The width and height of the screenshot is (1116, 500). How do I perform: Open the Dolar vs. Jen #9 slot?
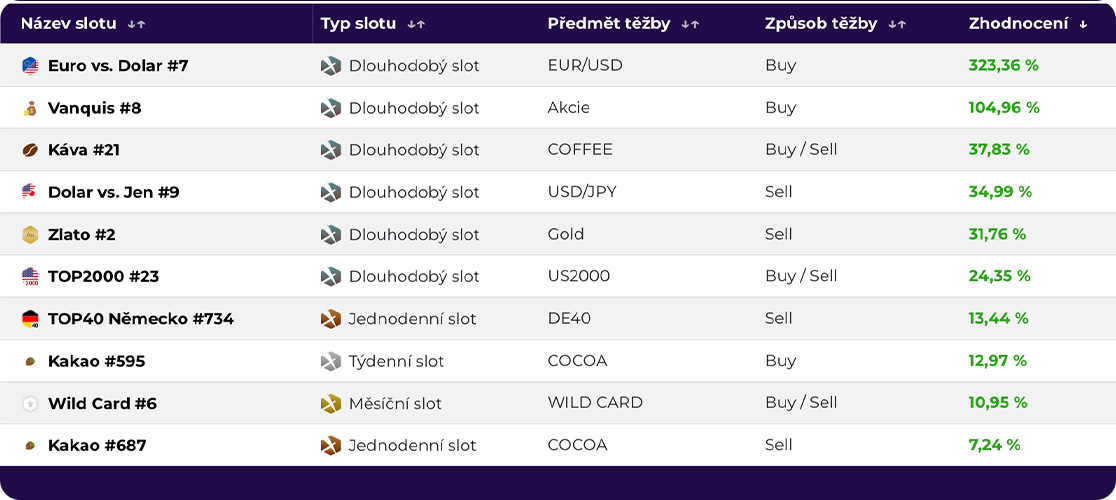(x=114, y=192)
